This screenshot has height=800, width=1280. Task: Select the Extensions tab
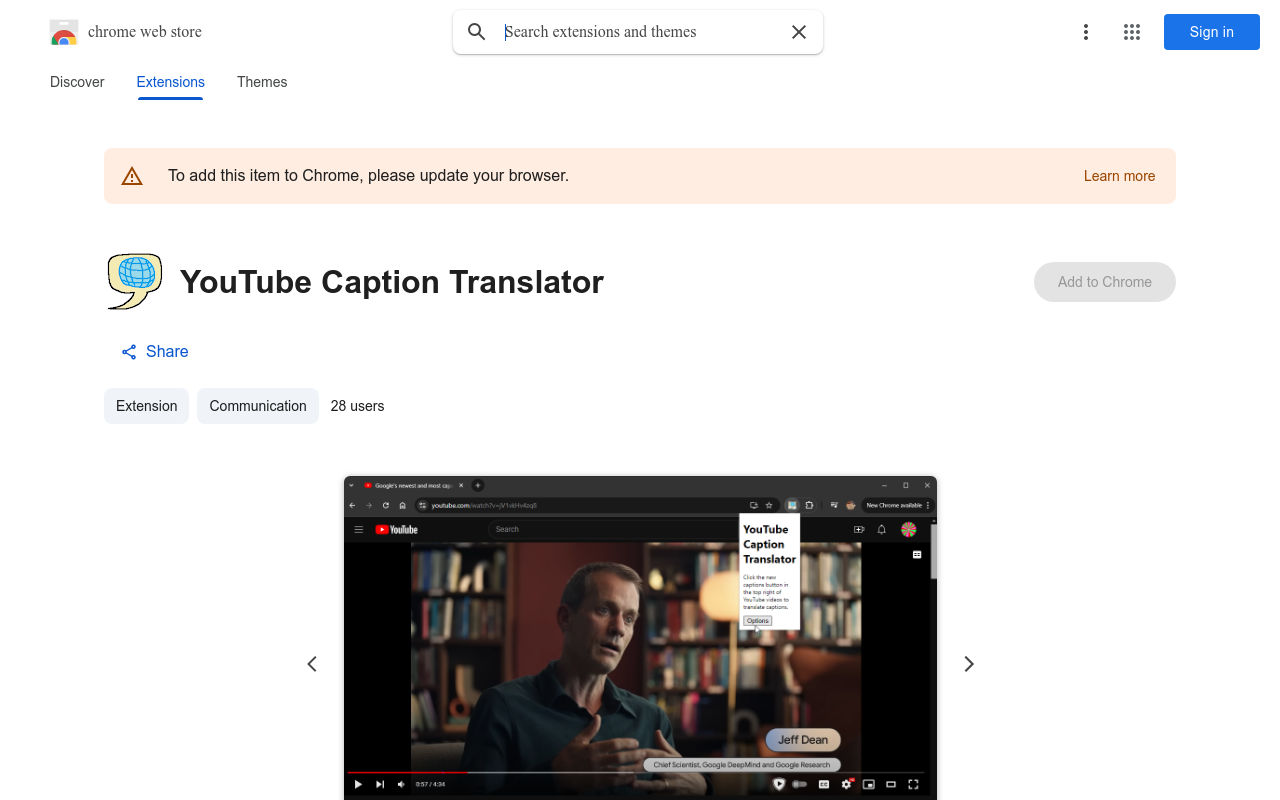click(x=170, y=82)
